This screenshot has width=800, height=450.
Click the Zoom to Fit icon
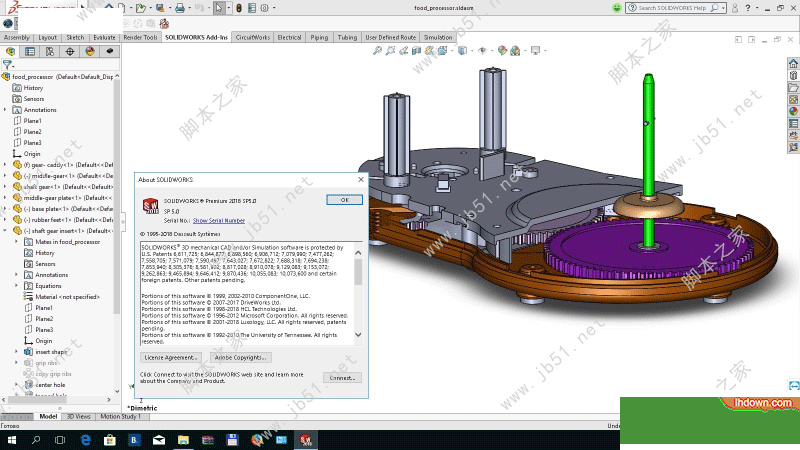(377, 50)
